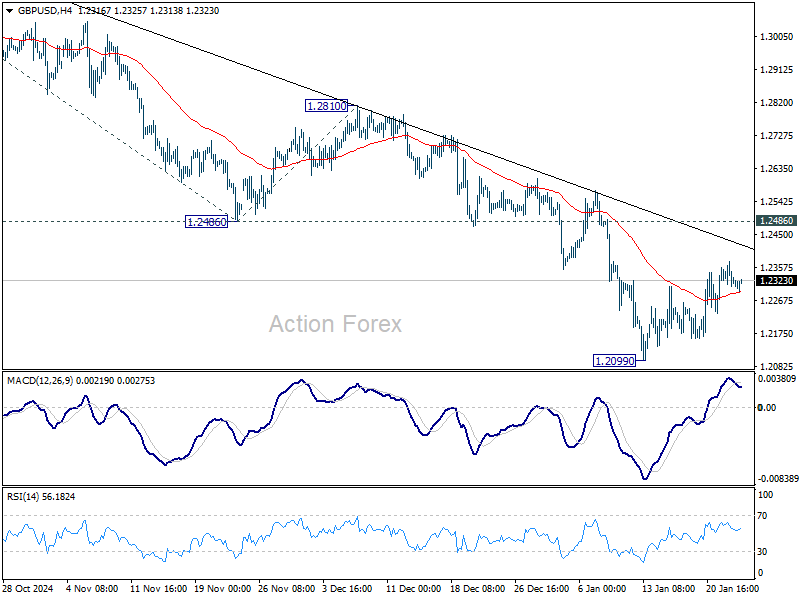The height and width of the screenshot is (600, 800).
Task: Click the 1.24500 price axis value
Action: [x=777, y=235]
